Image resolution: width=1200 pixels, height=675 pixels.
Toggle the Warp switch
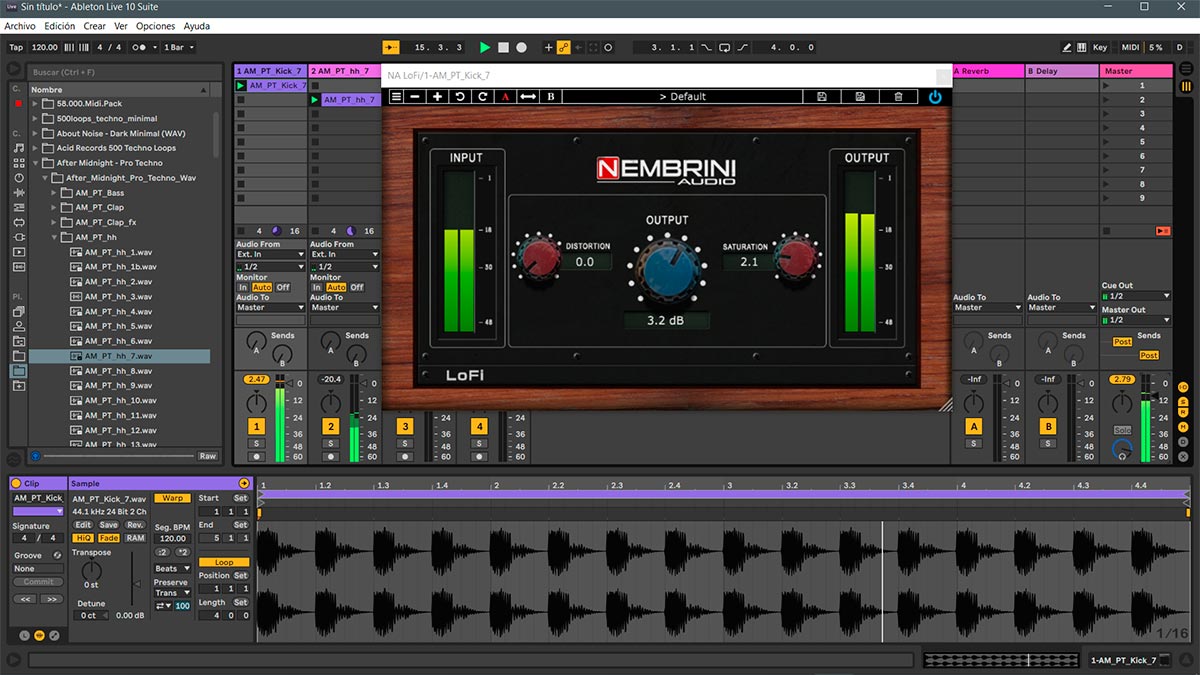click(171, 498)
